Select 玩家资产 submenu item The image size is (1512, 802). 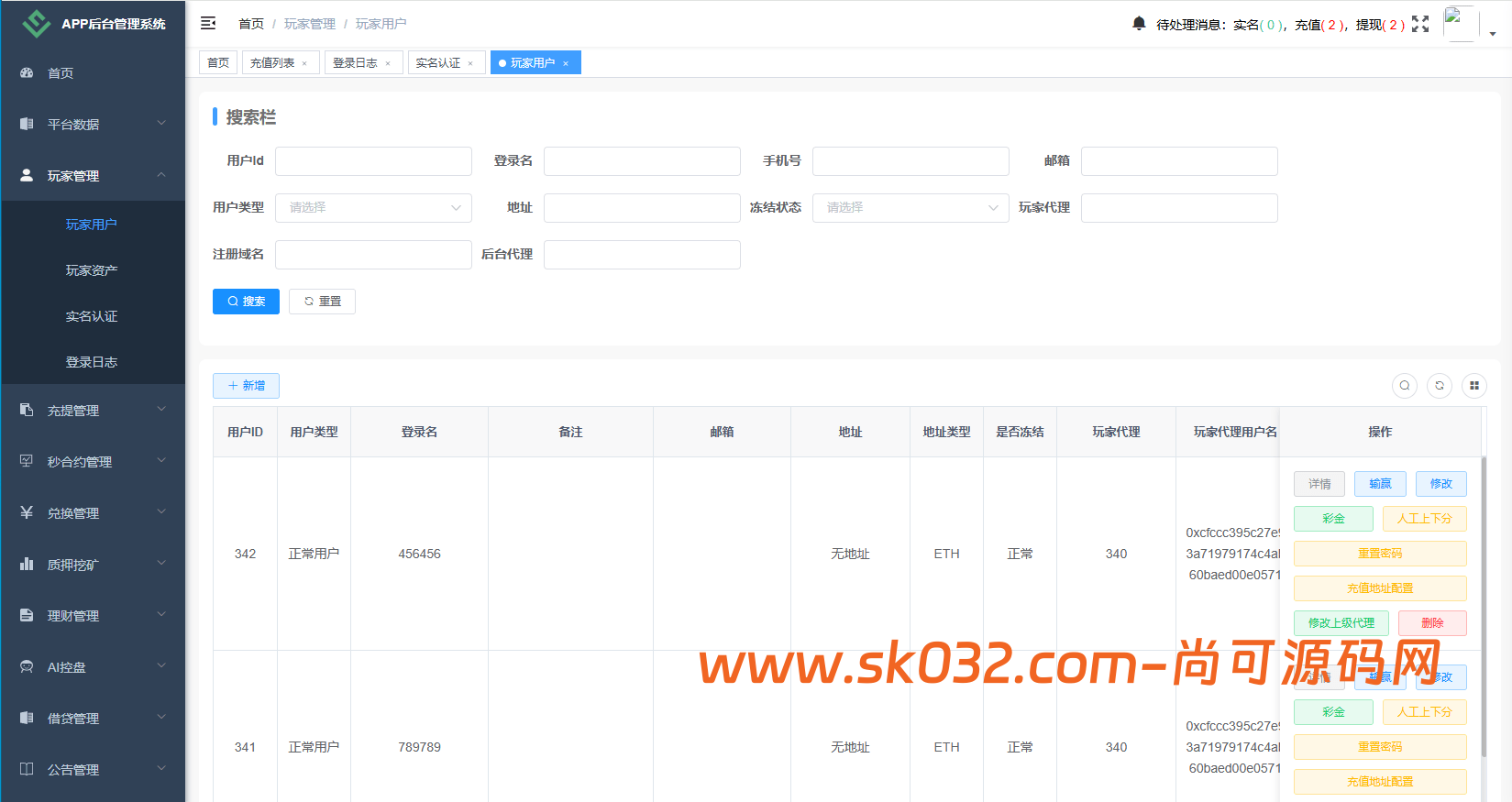coord(93,270)
